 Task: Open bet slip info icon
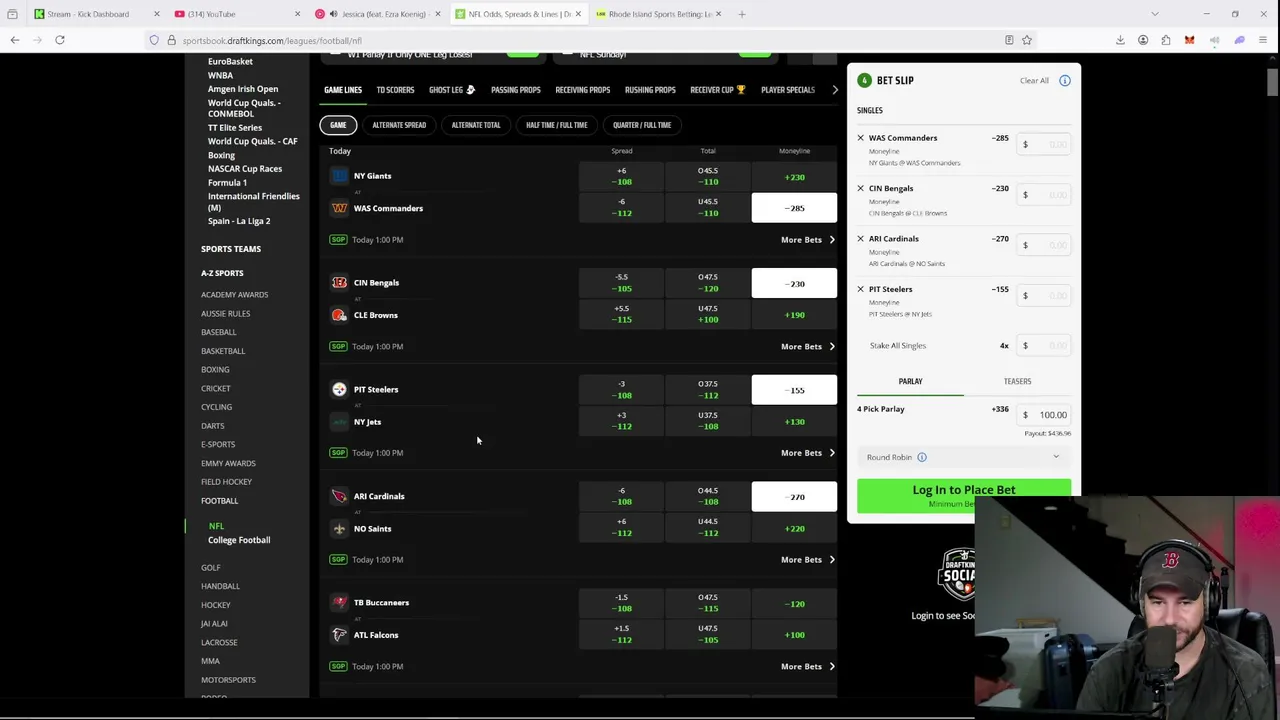[x=1064, y=81]
